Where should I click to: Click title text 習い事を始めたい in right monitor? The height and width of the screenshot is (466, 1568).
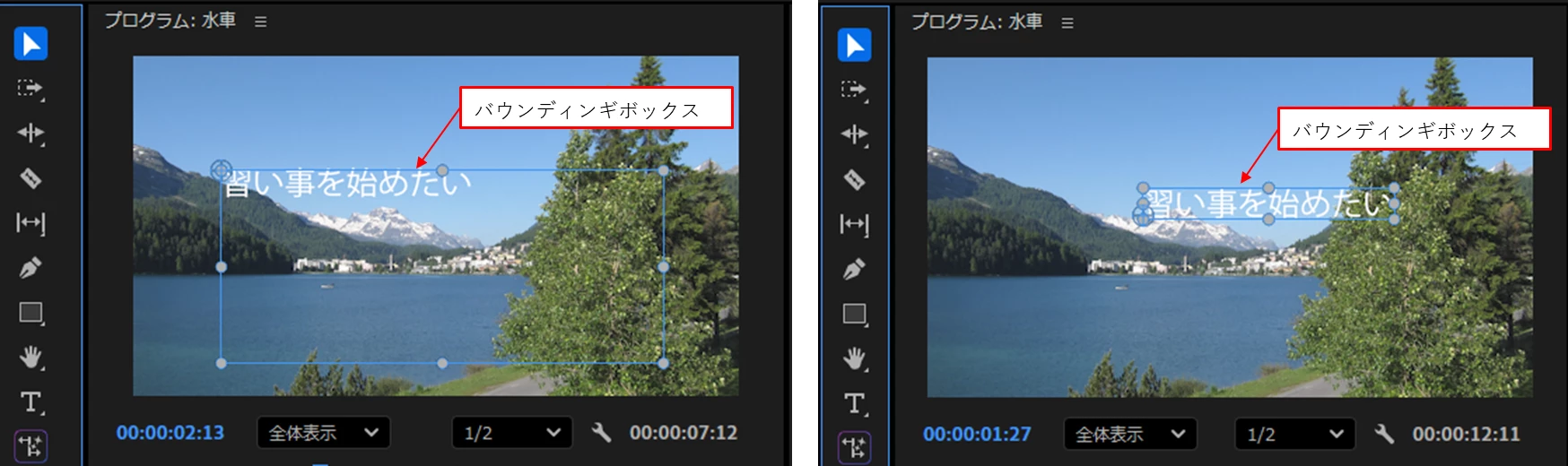1269,203
